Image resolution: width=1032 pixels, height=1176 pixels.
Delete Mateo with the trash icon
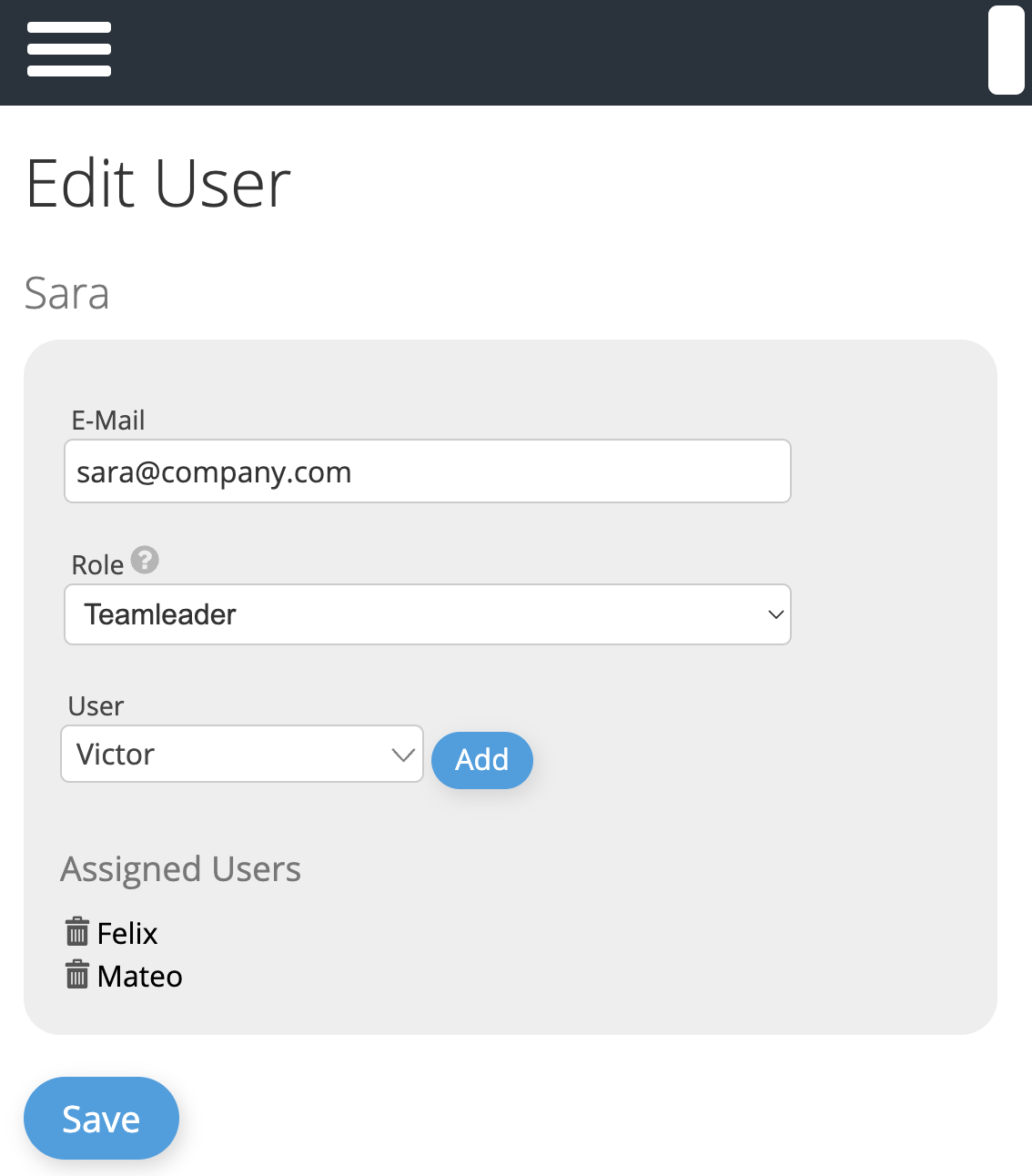77,975
